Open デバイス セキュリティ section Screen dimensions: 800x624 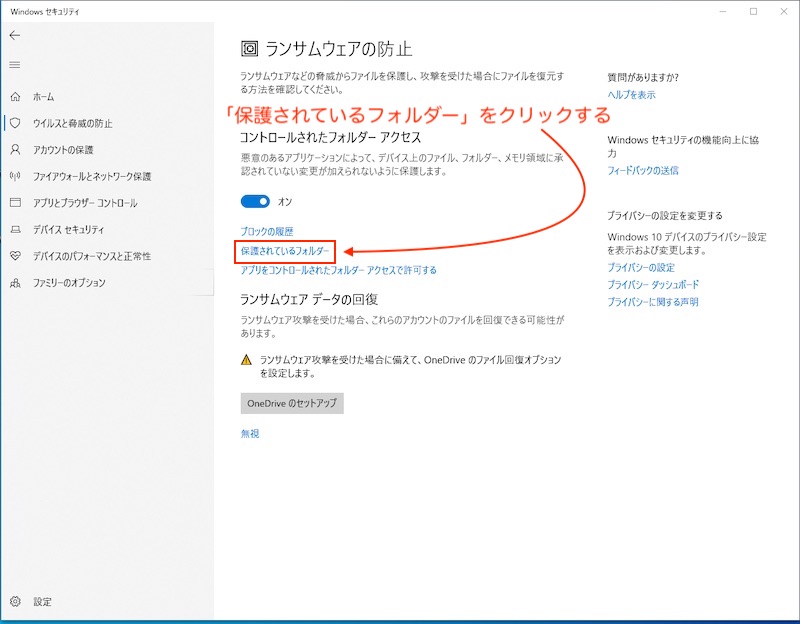(68, 230)
